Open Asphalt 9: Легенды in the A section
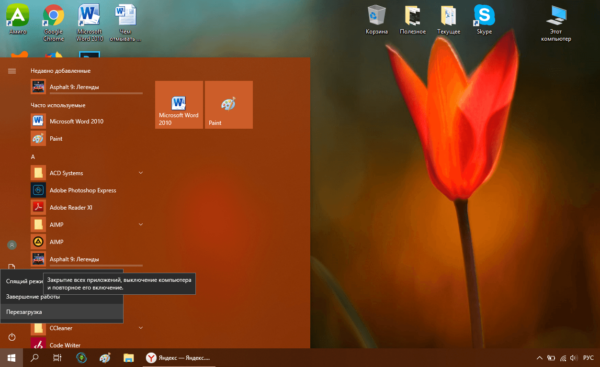Image resolution: width=600 pixels, height=367 pixels. (86, 259)
